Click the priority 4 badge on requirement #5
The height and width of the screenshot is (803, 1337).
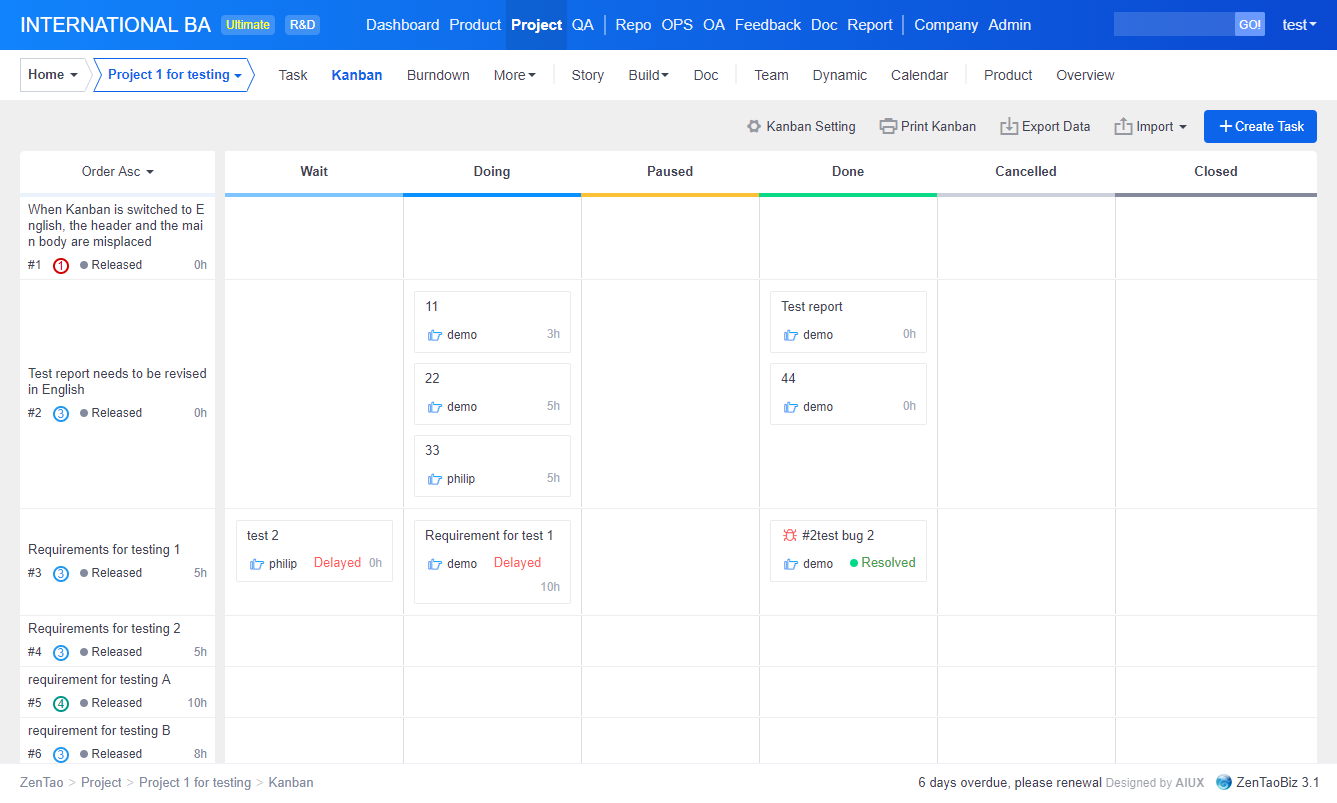[60, 703]
